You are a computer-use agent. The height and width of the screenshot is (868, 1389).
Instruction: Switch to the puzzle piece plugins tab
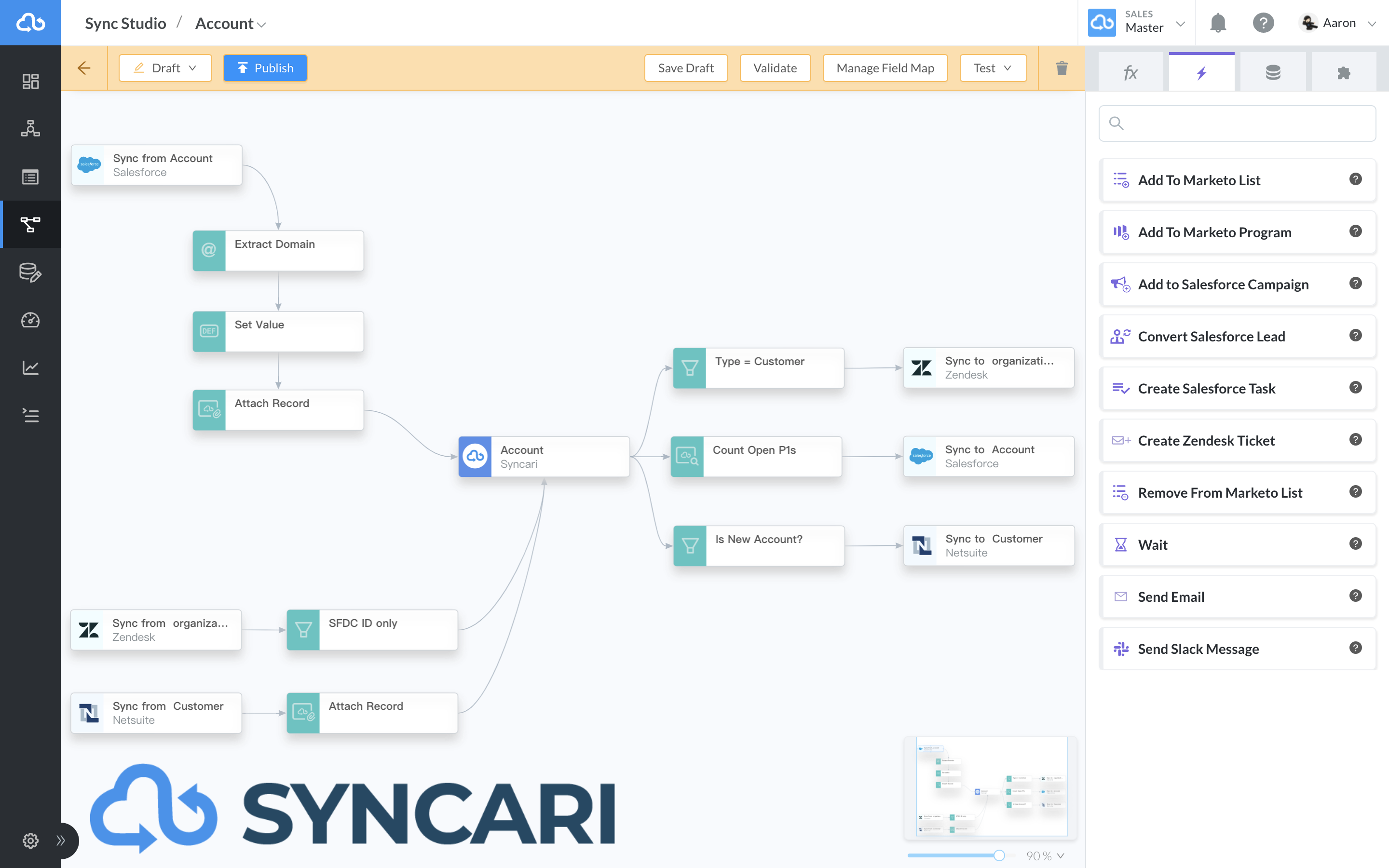click(x=1343, y=73)
